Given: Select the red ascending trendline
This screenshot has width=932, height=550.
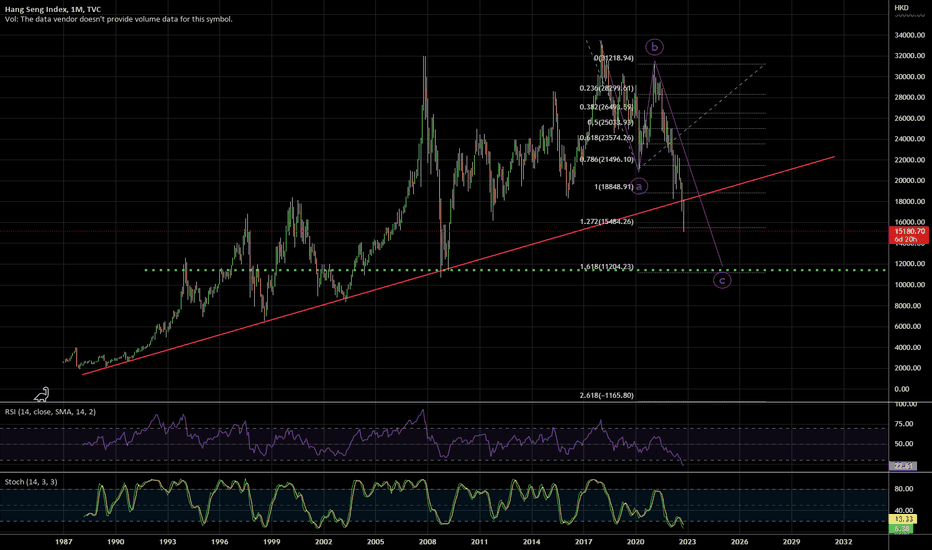Looking at the screenshot, I should click(x=458, y=266).
